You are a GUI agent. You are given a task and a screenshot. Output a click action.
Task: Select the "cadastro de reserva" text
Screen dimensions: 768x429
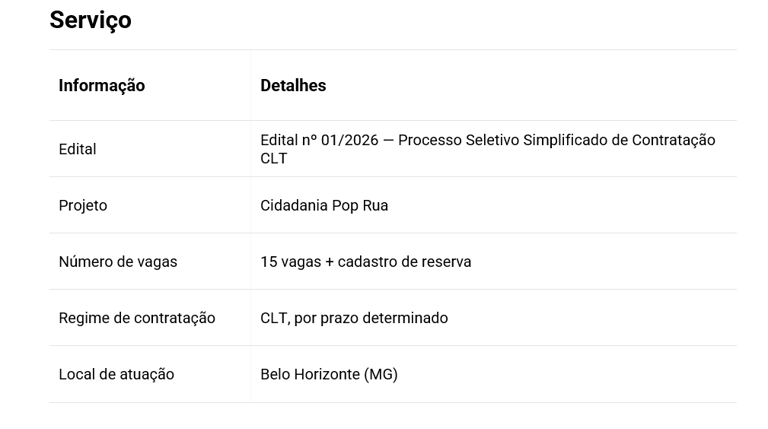point(404,262)
